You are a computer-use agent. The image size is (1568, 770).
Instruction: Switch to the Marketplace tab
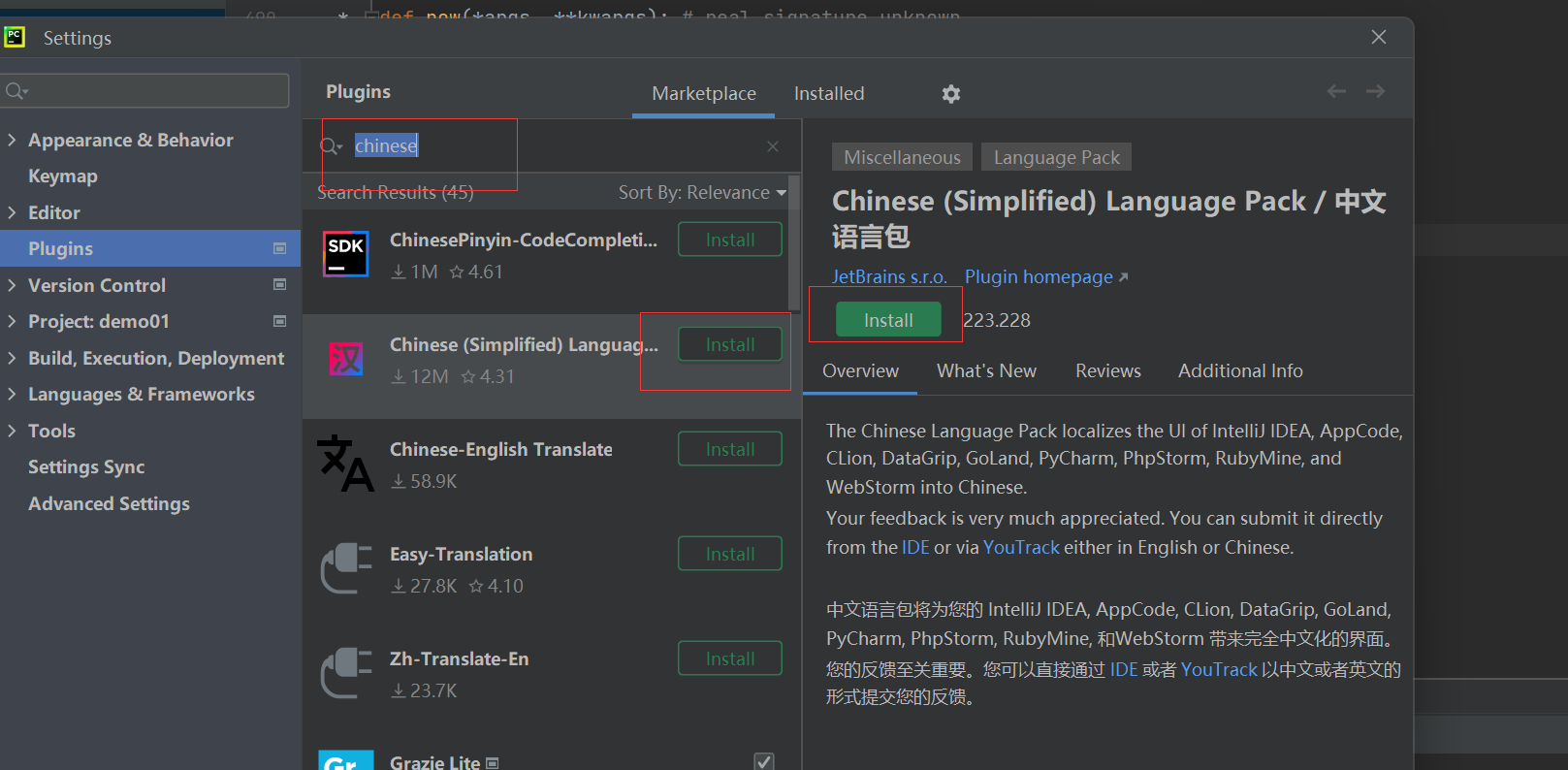coord(704,93)
